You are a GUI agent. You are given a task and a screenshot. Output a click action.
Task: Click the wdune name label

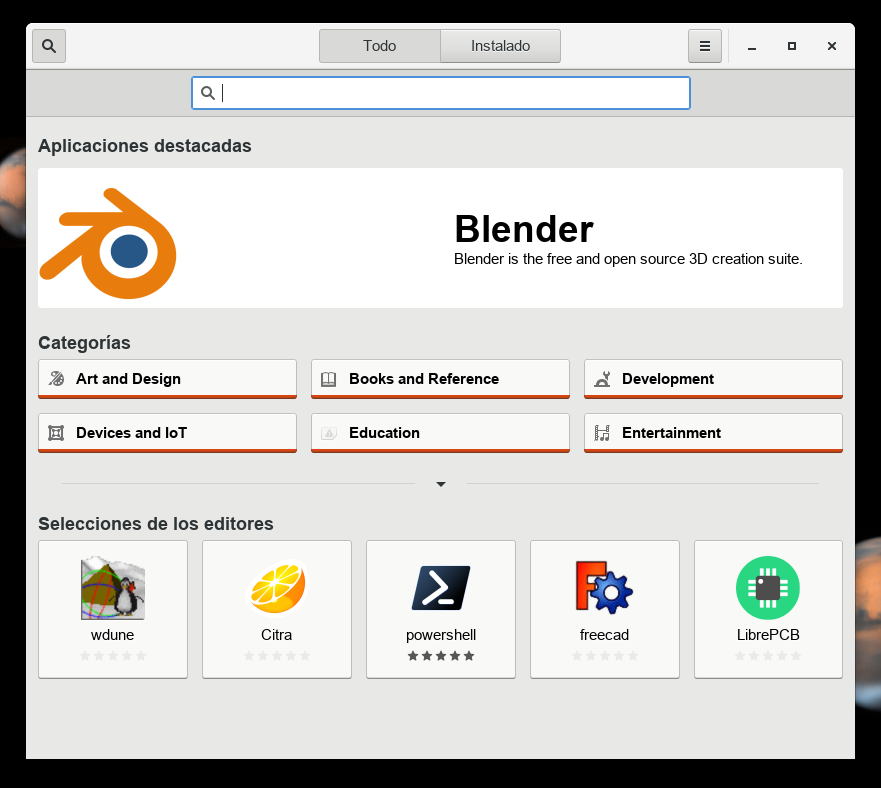point(112,635)
